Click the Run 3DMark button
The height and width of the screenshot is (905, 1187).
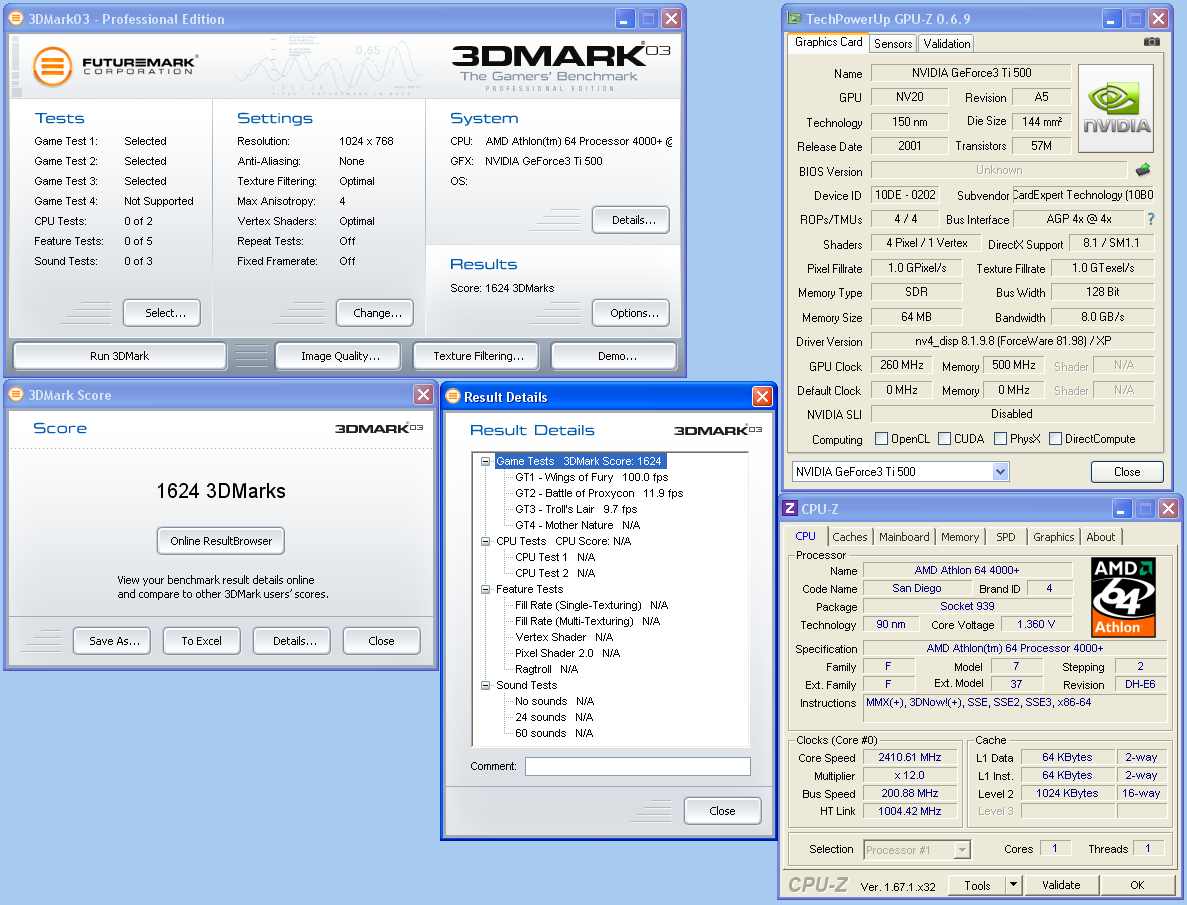click(x=120, y=356)
